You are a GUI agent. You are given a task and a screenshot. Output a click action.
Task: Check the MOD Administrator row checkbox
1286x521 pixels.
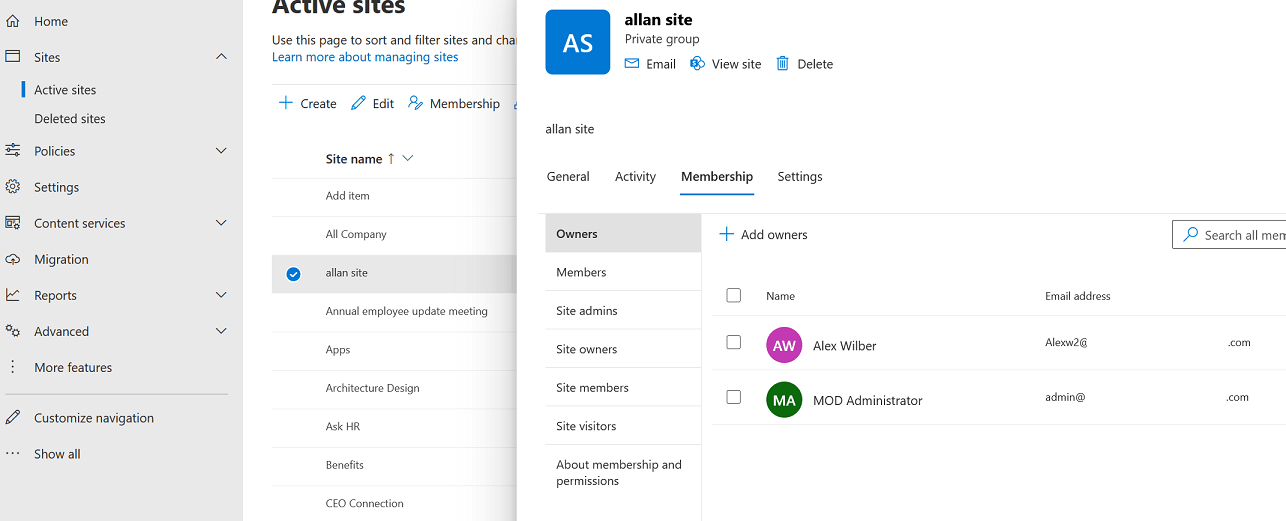pos(734,397)
